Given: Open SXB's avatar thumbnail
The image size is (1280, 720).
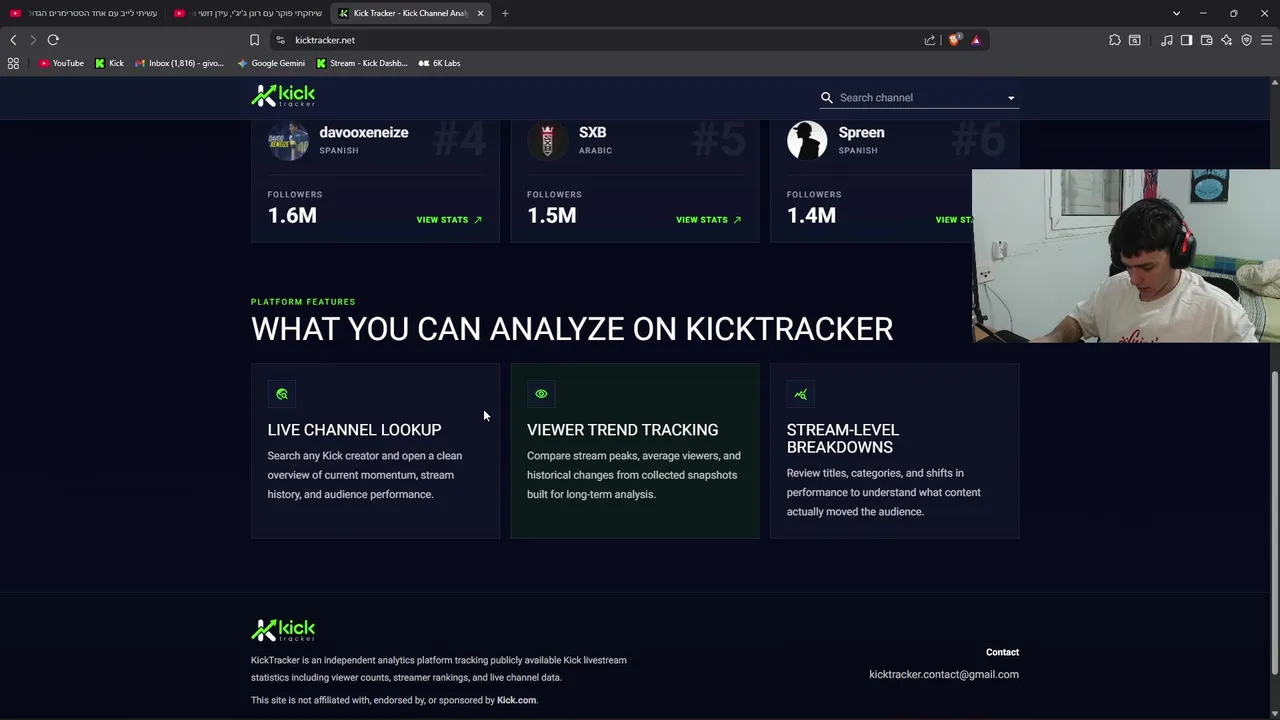Looking at the screenshot, I should point(547,140).
